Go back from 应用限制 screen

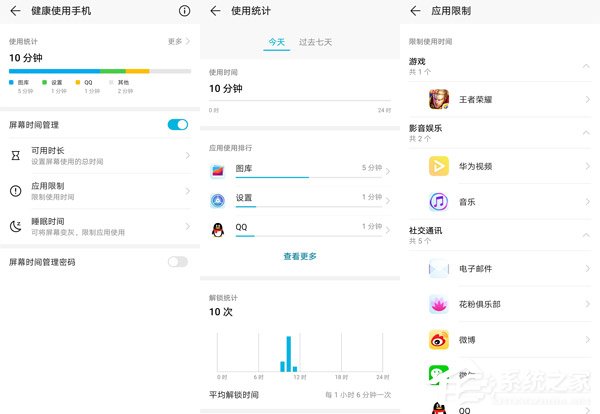click(x=416, y=11)
